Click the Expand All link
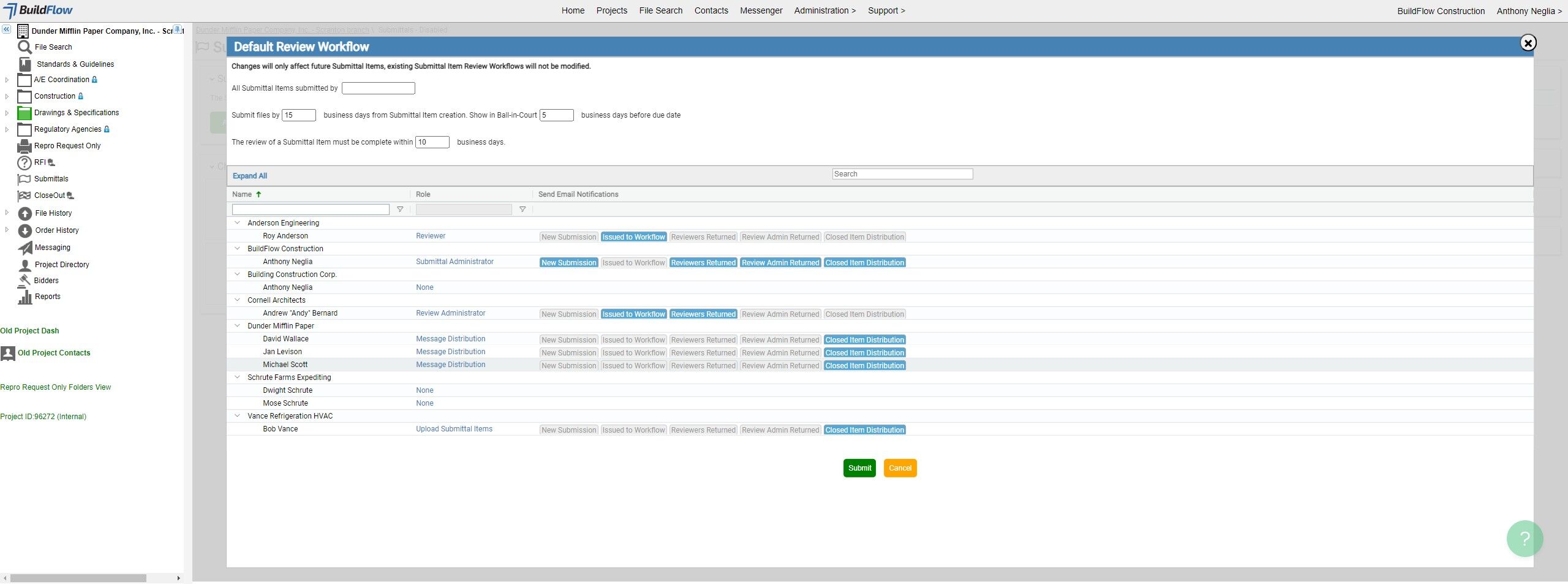1568x584 pixels. (x=250, y=176)
